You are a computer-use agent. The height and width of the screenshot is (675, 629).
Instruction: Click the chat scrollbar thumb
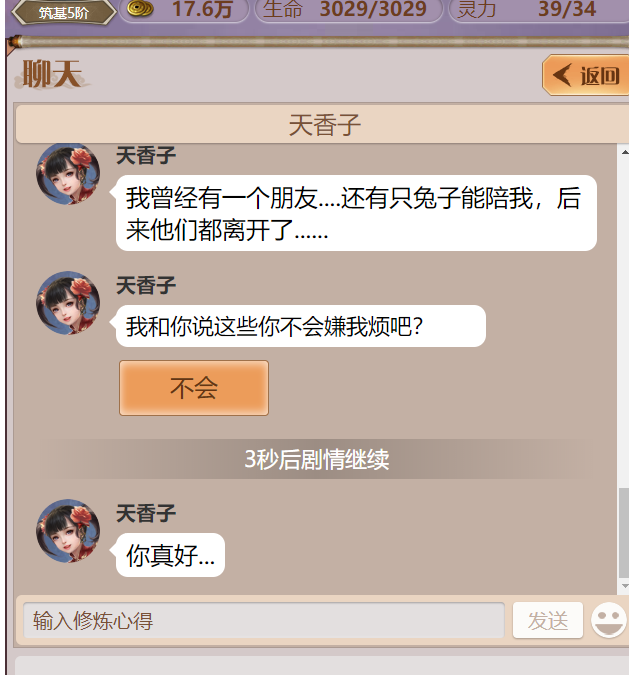[x=624, y=533]
